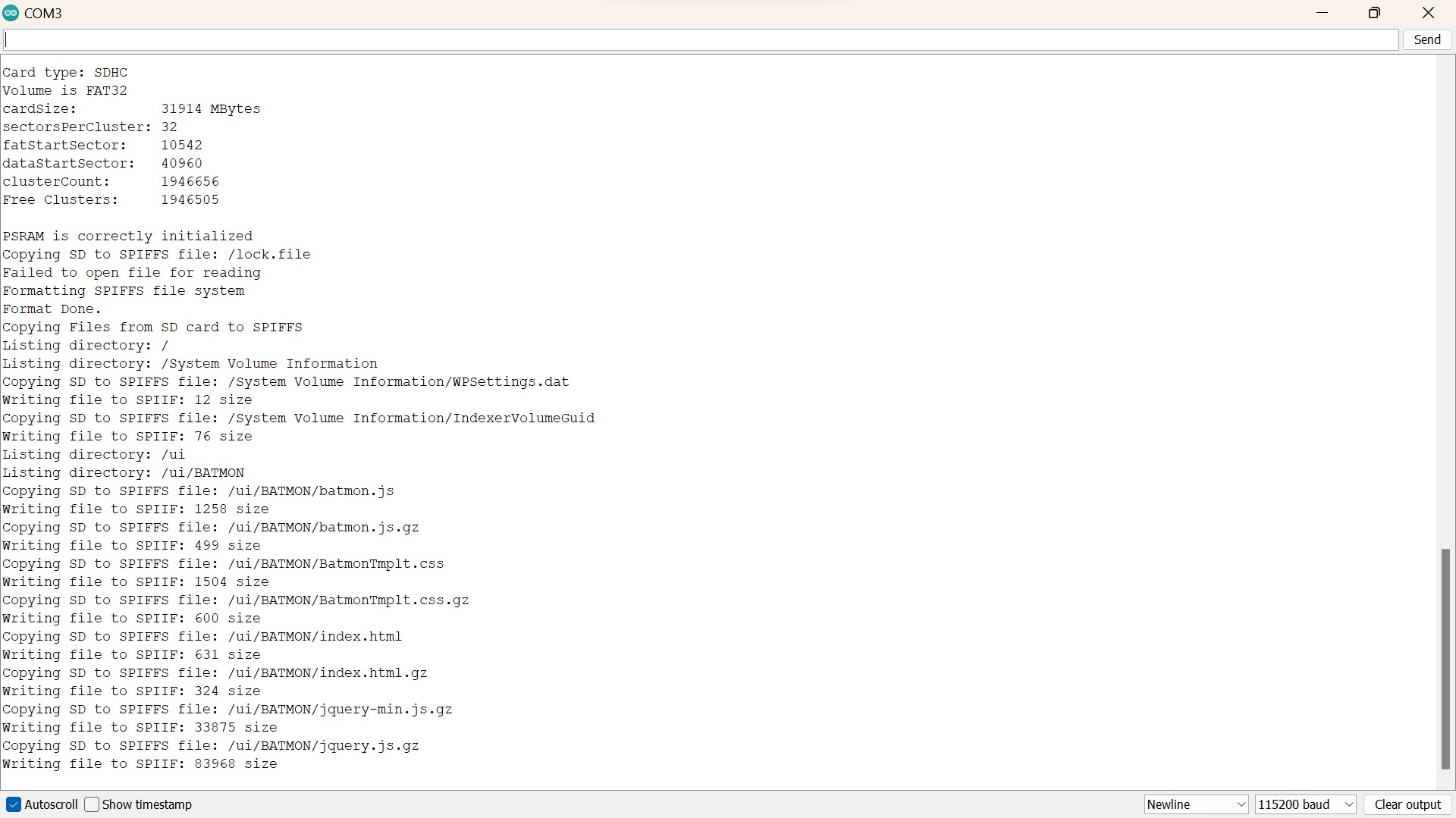This screenshot has height=818, width=1456.
Task: Click the line 'Card type: SDHC'
Action: click(65, 73)
